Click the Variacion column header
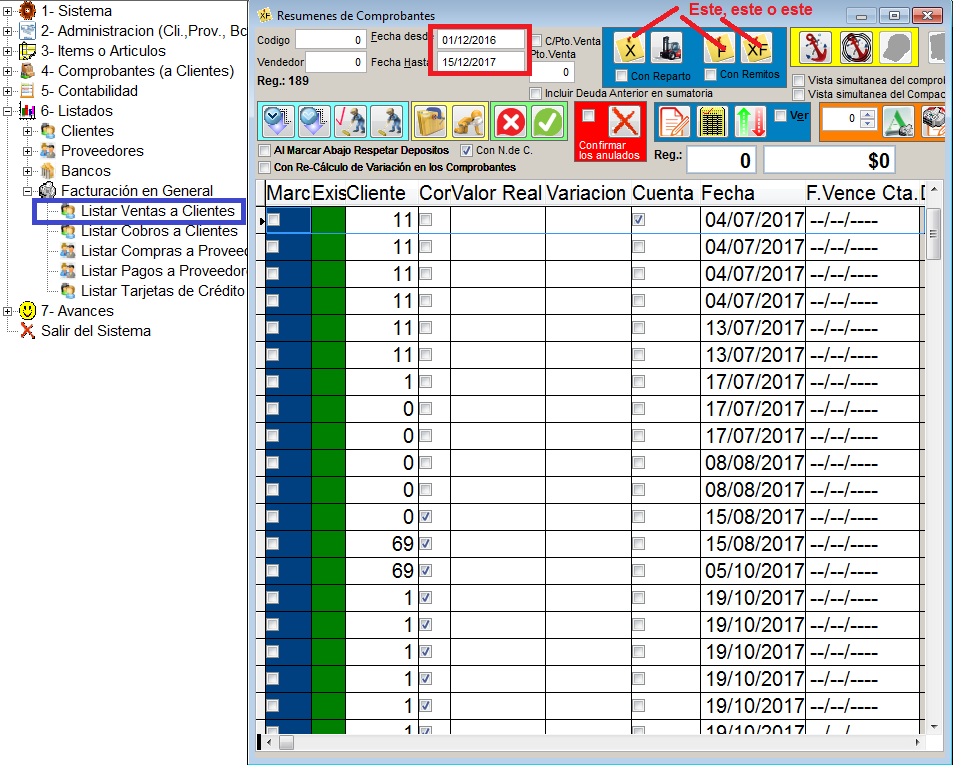Image resolution: width=953 pixels, height=765 pixels. tap(588, 193)
